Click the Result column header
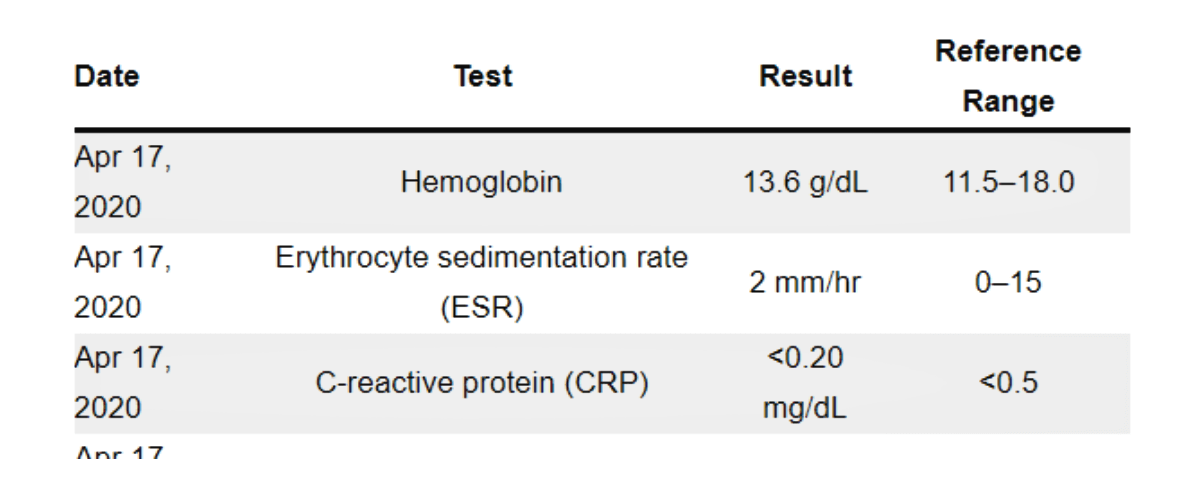This screenshot has width=1200, height=500. [806, 76]
